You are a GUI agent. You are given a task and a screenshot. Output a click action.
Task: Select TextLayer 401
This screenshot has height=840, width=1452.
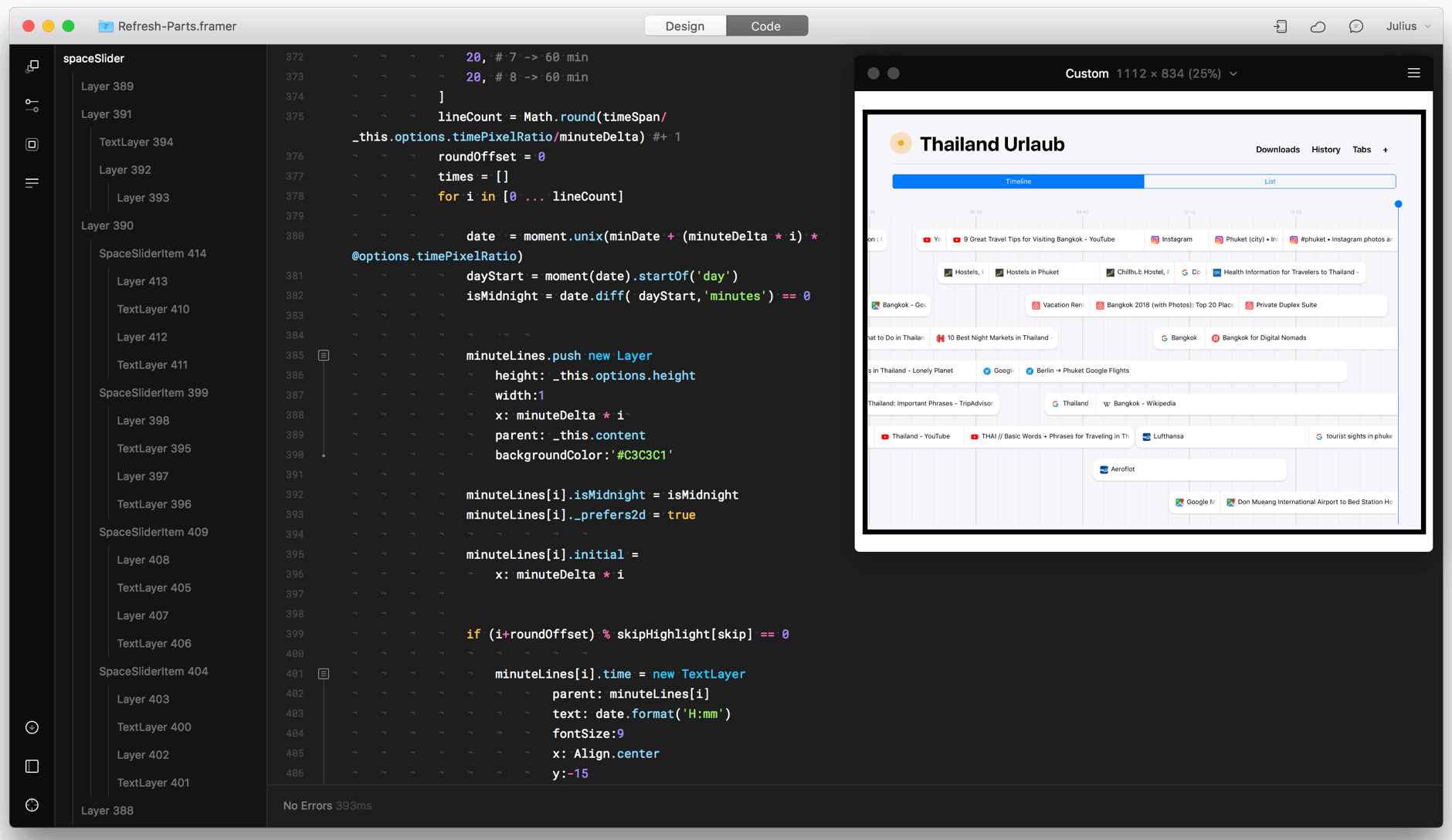pos(153,782)
